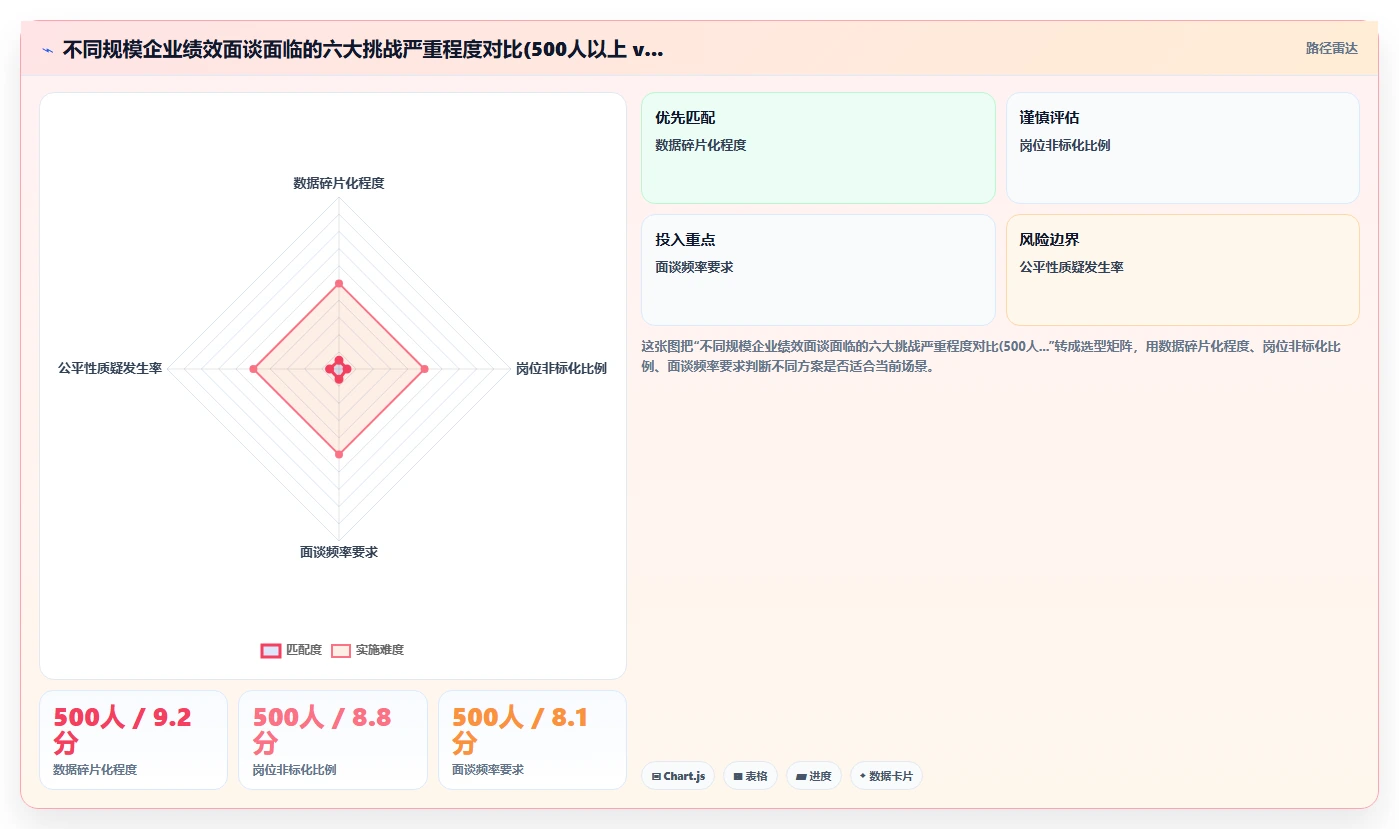Click the 实施难度 legend color box

pyautogui.click(x=341, y=650)
